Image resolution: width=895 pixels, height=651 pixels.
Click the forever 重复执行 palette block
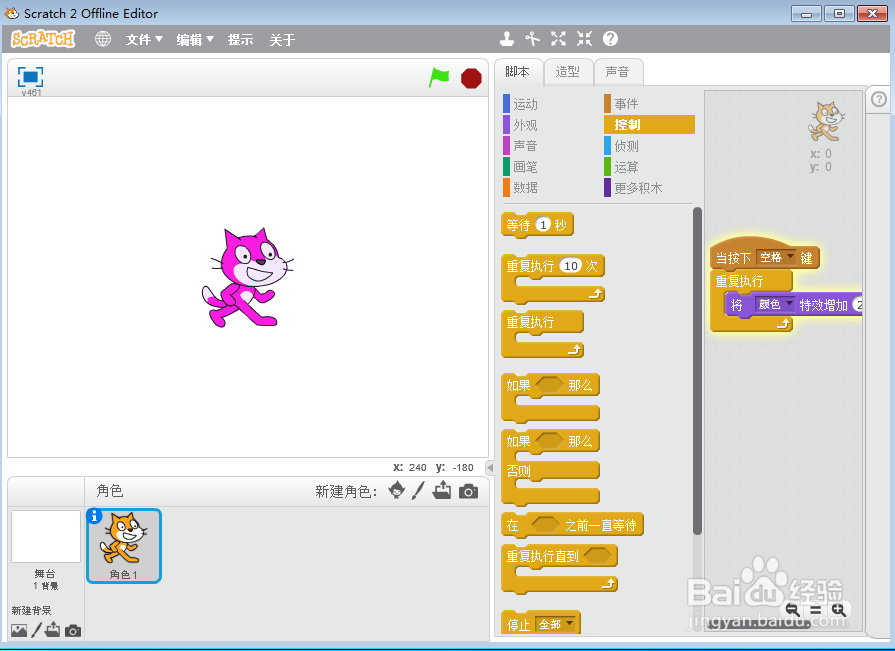(542, 334)
